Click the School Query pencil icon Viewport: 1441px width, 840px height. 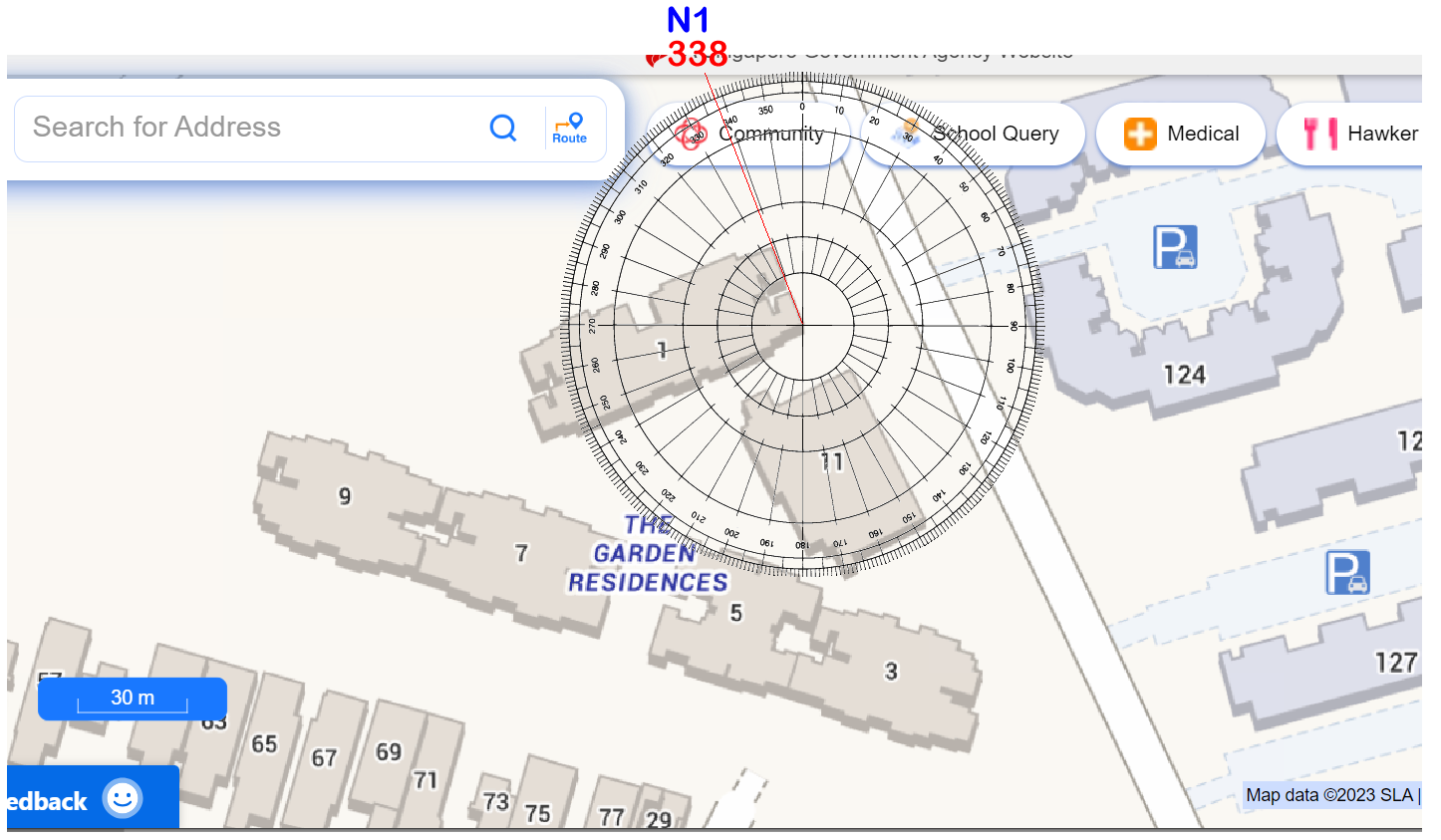coord(907,132)
